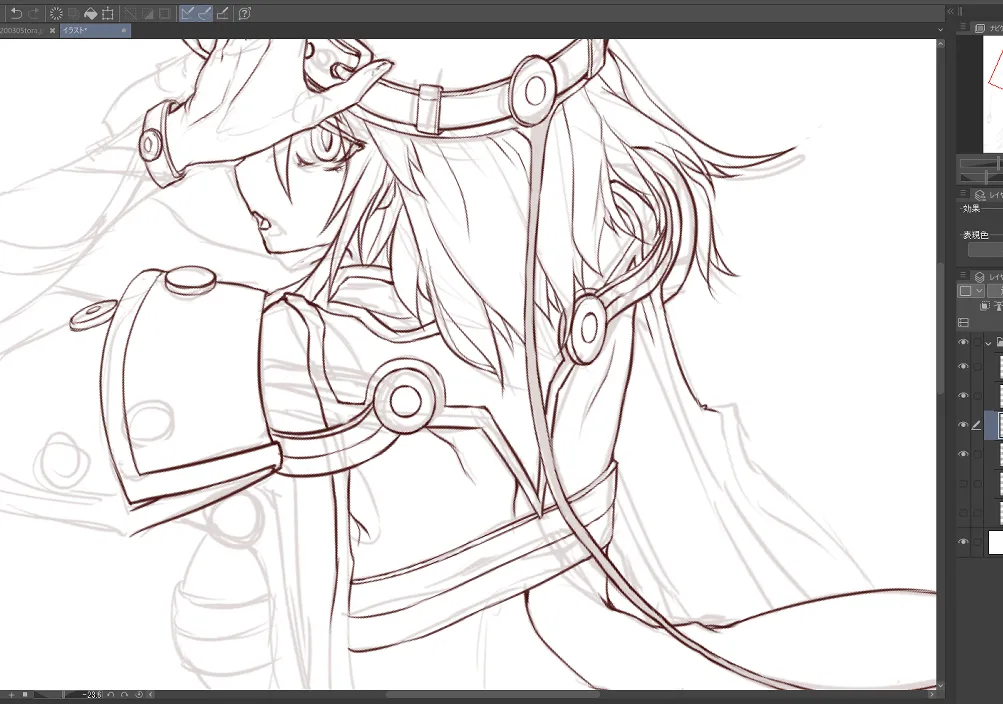Click the 表現色 expression color button
Image resolution: width=1003 pixels, height=704 pixels.
pyautogui.click(x=985, y=249)
